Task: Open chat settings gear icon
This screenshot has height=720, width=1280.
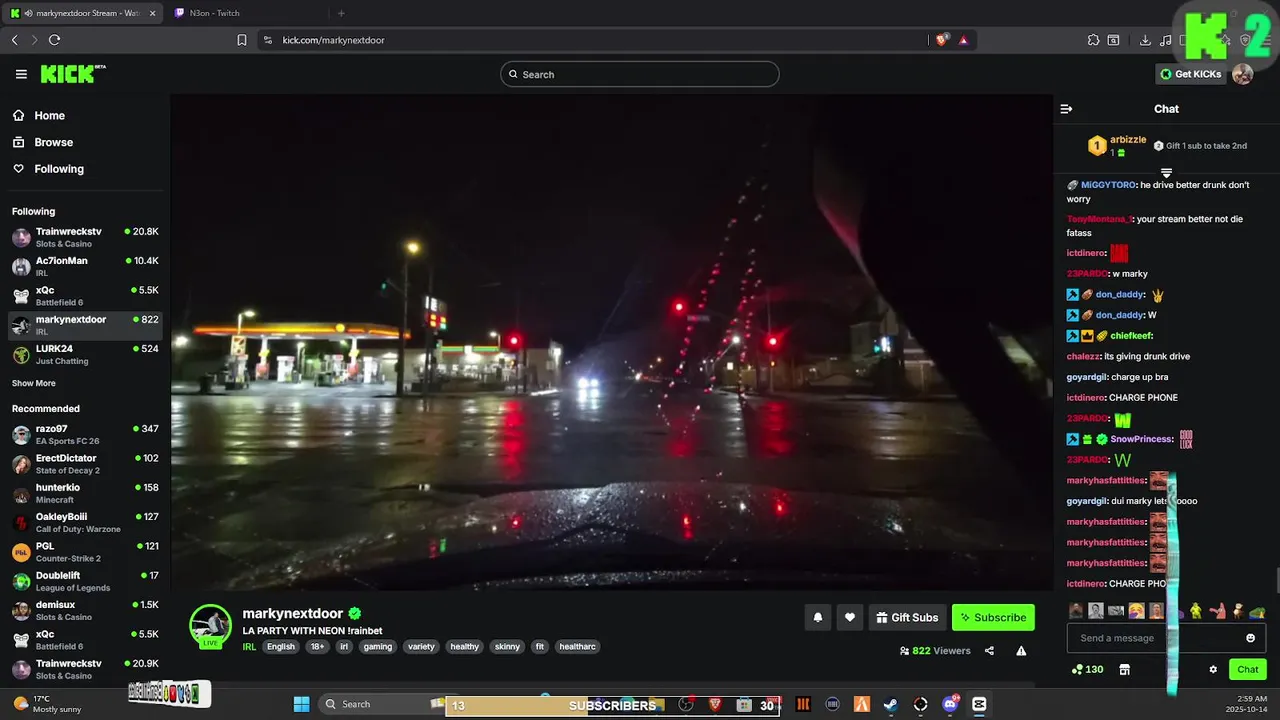Action: [1213, 670]
